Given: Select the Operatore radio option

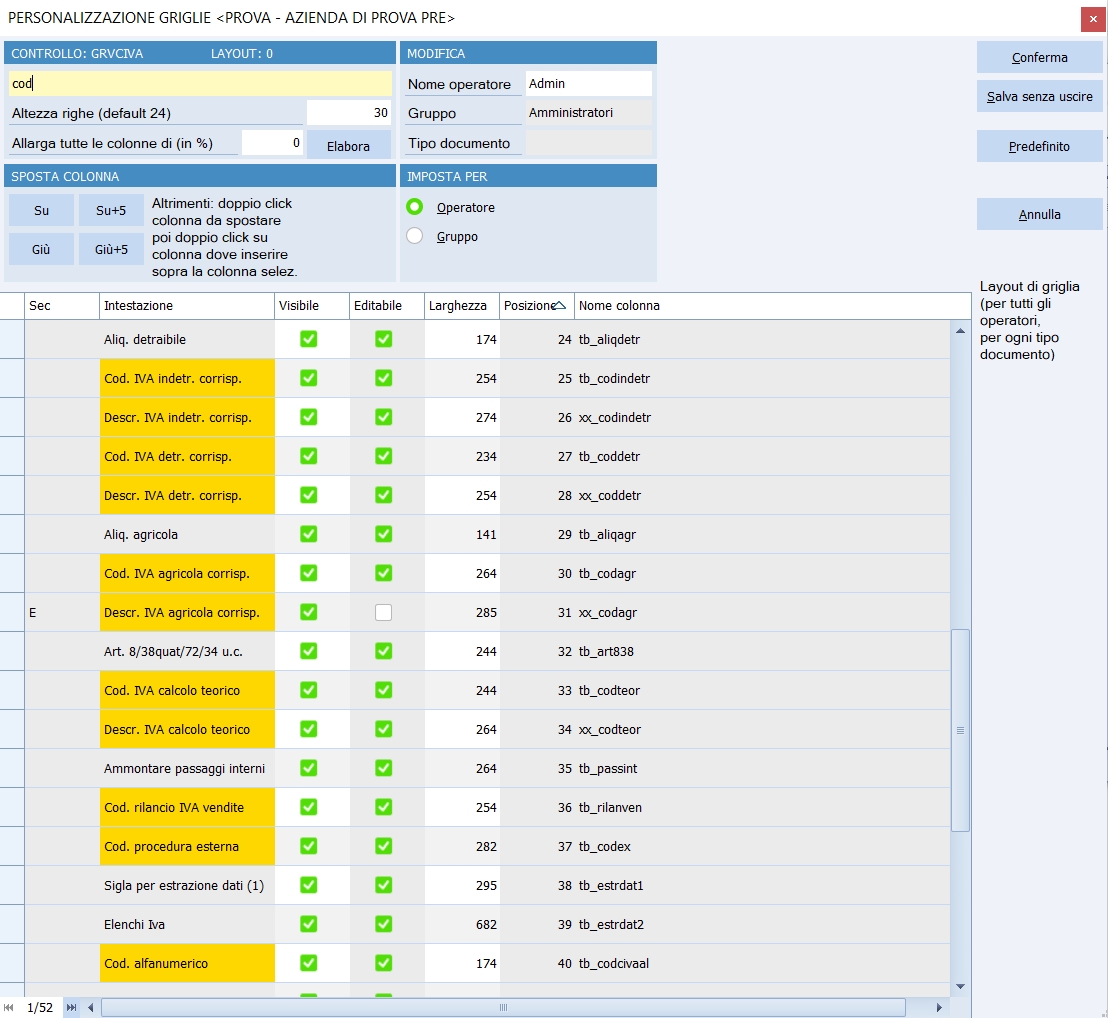Looking at the screenshot, I should point(414,208).
